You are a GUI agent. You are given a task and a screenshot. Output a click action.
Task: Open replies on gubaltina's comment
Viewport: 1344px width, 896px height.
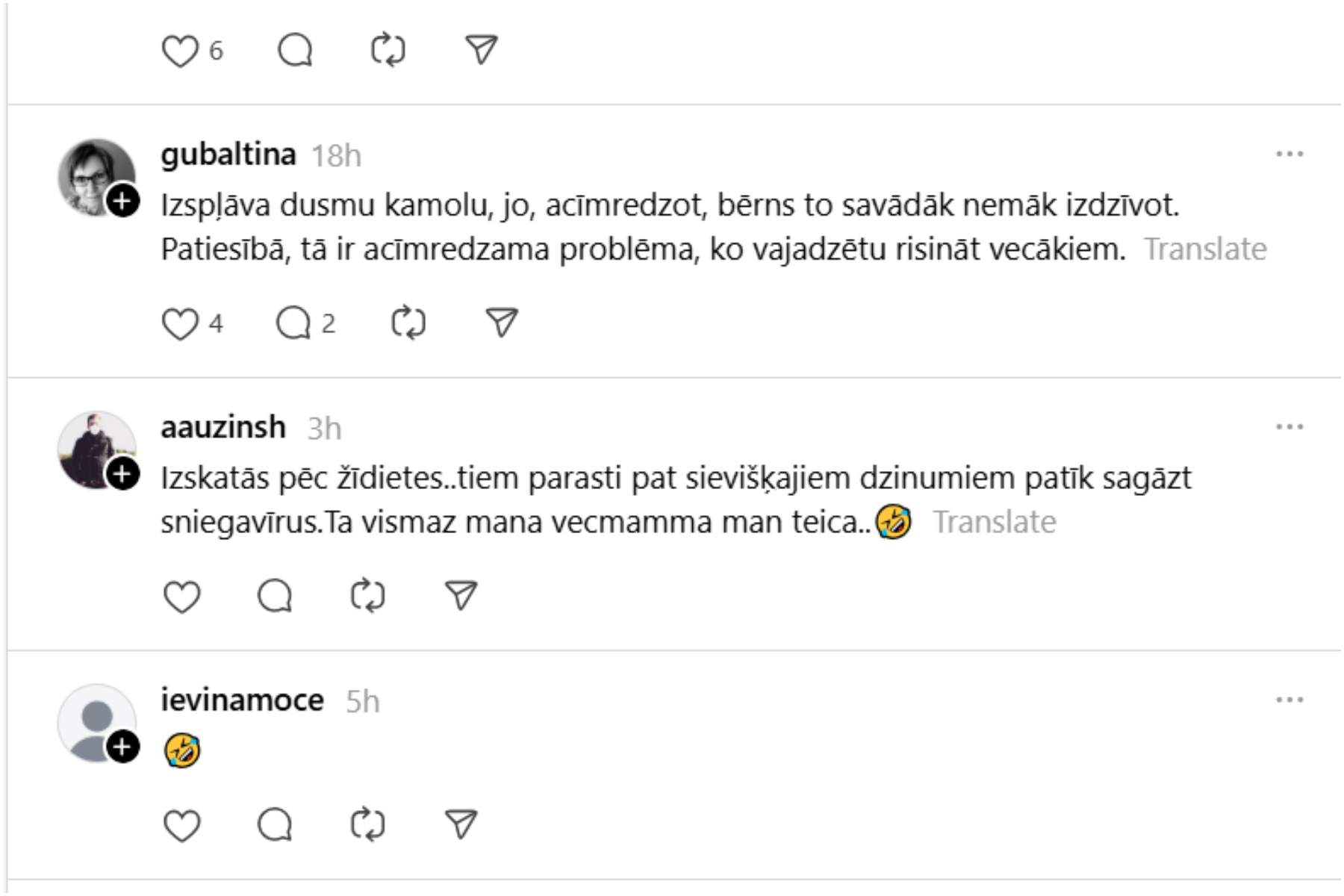pyautogui.click(x=293, y=324)
